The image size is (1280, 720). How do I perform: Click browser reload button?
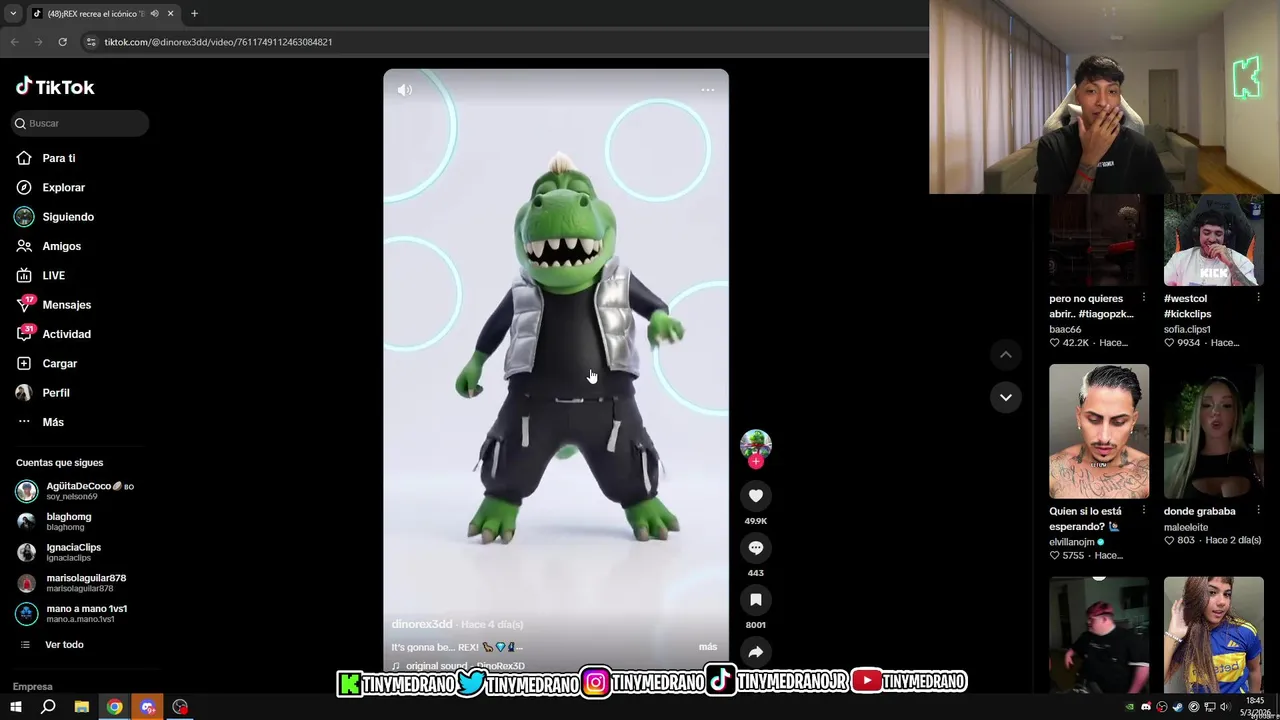tap(62, 42)
